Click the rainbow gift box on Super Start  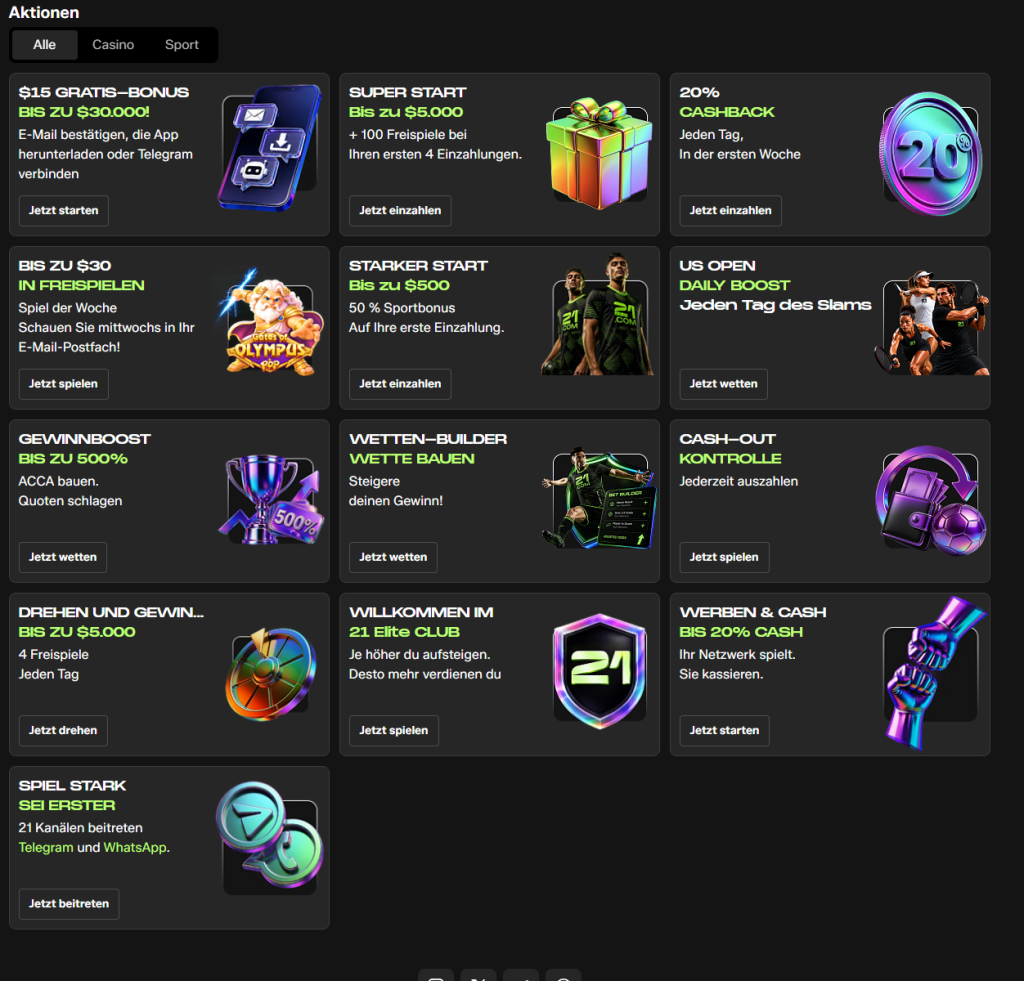(x=599, y=153)
